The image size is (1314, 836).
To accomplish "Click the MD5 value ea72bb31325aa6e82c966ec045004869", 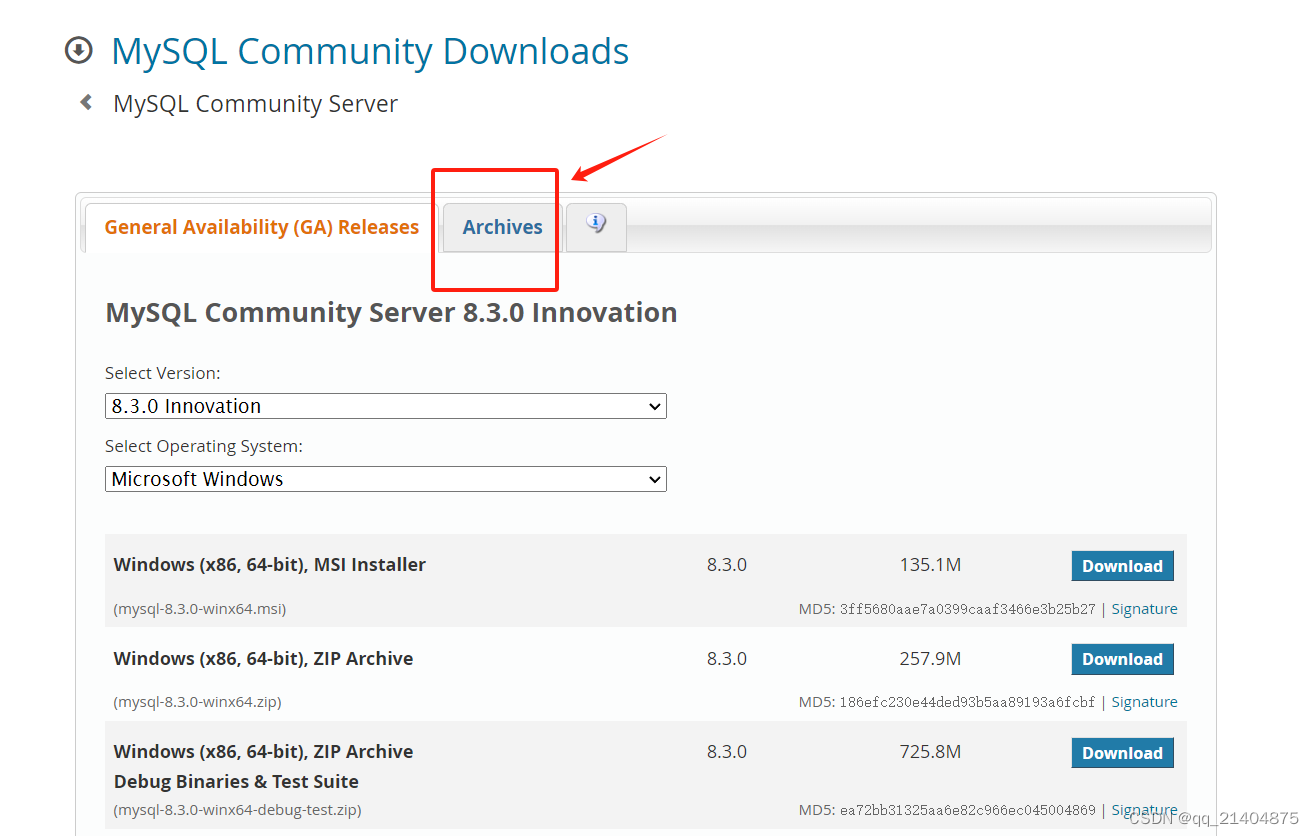I will [967, 810].
